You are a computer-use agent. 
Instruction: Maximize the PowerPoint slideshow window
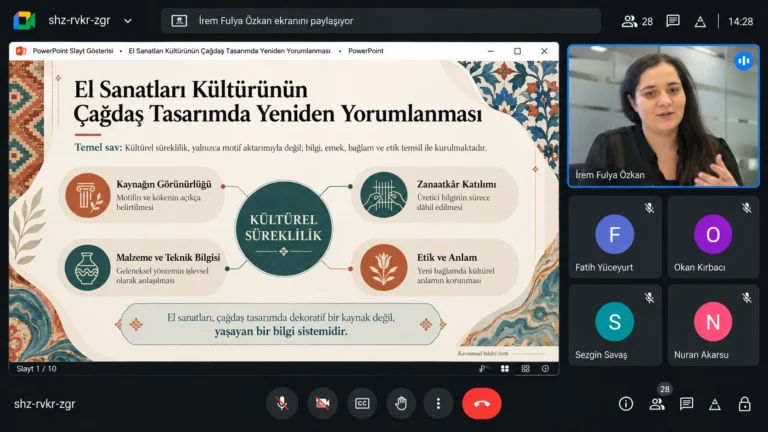(x=517, y=51)
